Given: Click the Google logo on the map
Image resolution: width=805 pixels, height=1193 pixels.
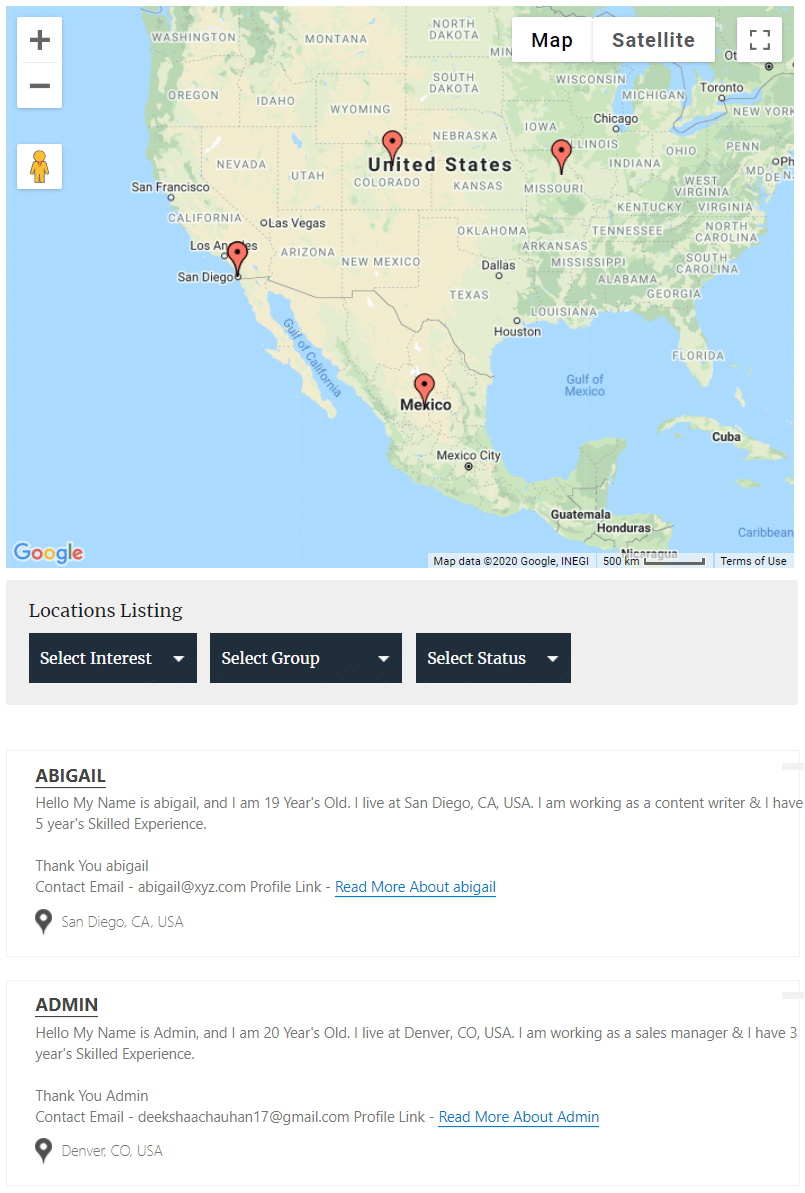Looking at the screenshot, I should (47, 551).
